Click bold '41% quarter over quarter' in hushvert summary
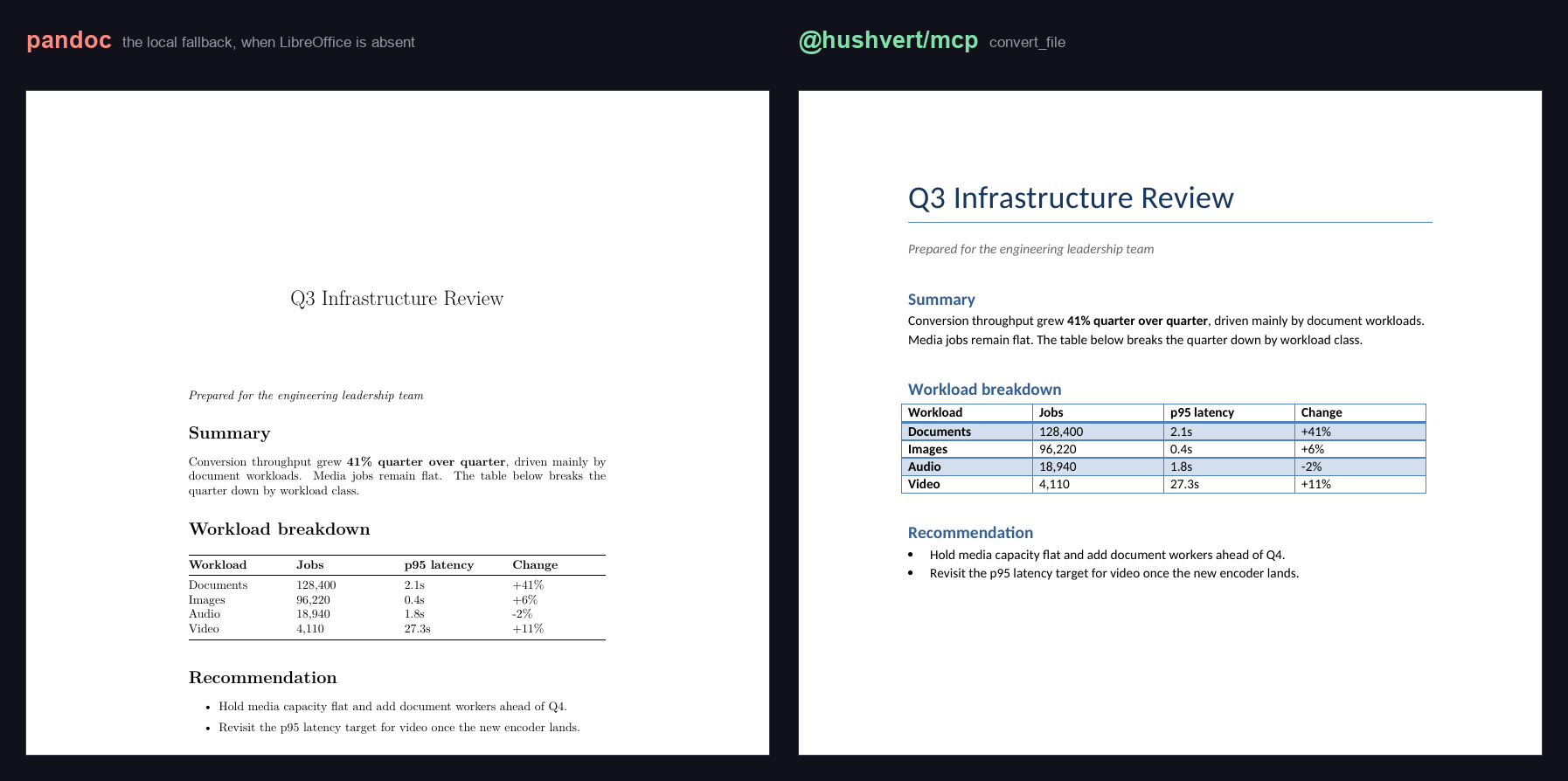Viewport: 1568px width, 781px height. click(x=1137, y=321)
